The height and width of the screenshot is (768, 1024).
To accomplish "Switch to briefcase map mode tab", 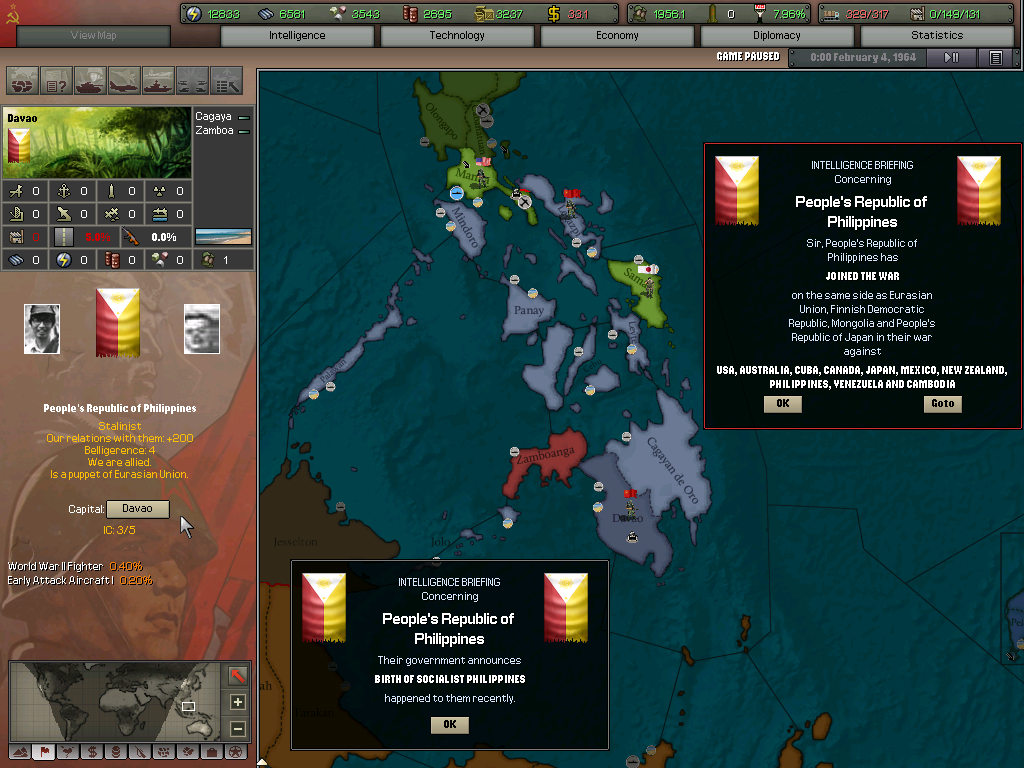I will (x=212, y=752).
